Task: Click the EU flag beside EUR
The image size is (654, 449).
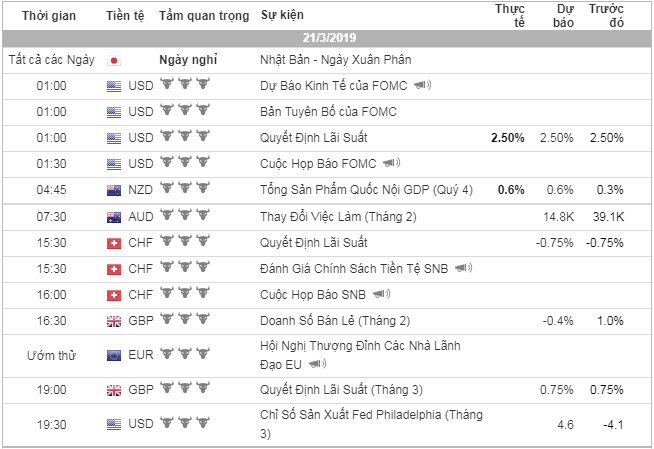Action: coord(113,354)
